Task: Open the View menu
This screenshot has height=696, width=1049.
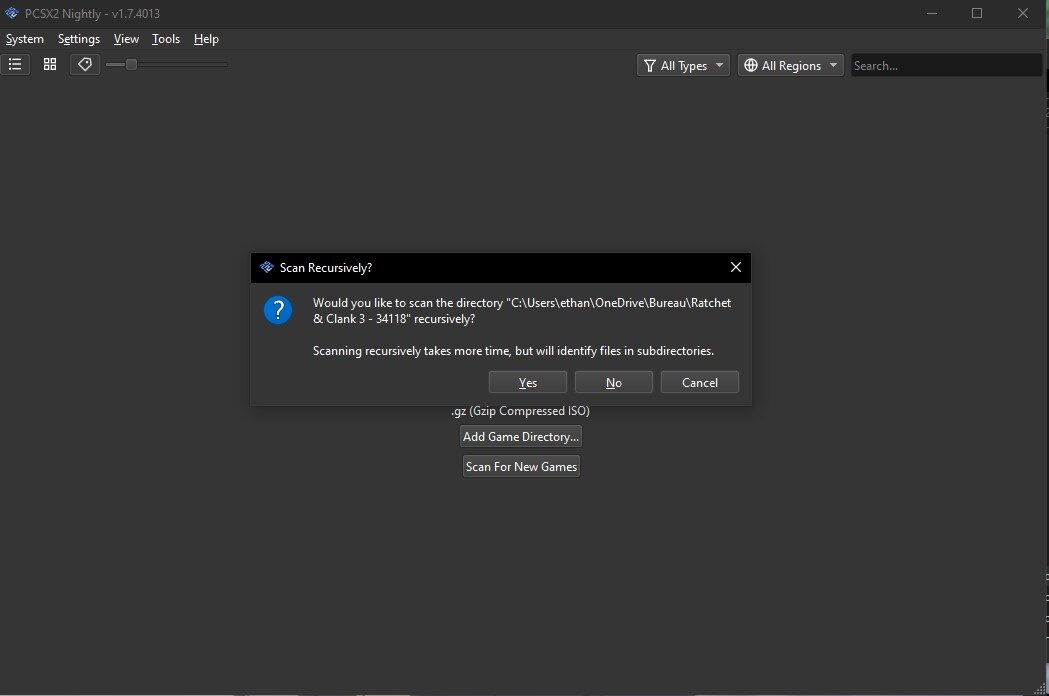Action: click(126, 39)
